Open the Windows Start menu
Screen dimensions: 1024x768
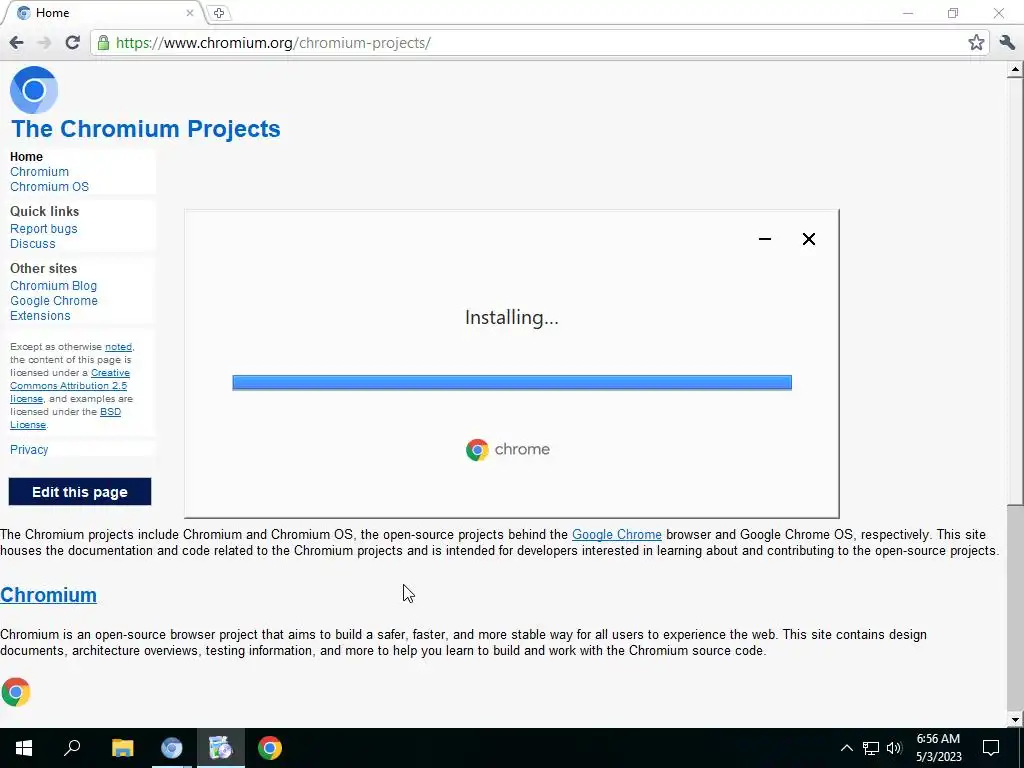coord(24,748)
